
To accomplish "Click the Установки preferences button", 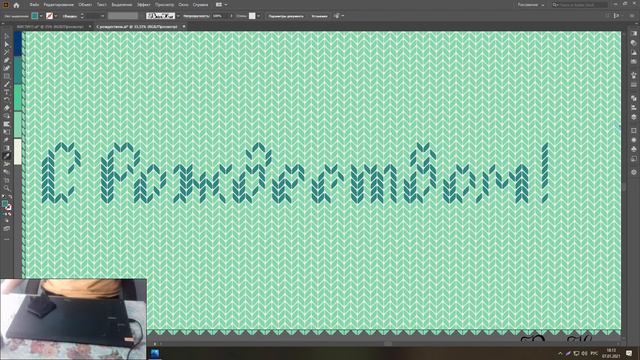I will click(319, 16).
